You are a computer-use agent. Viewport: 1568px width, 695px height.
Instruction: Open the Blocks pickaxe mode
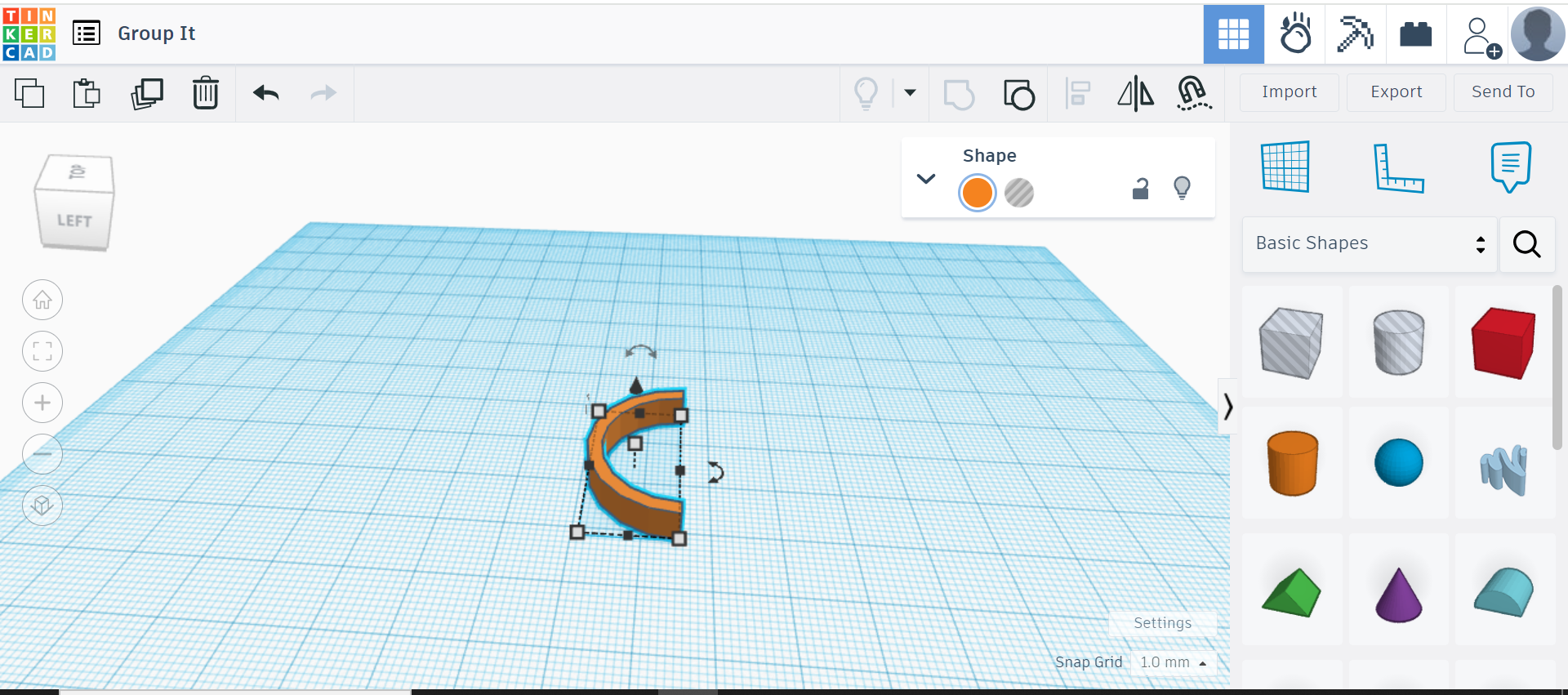1355,34
